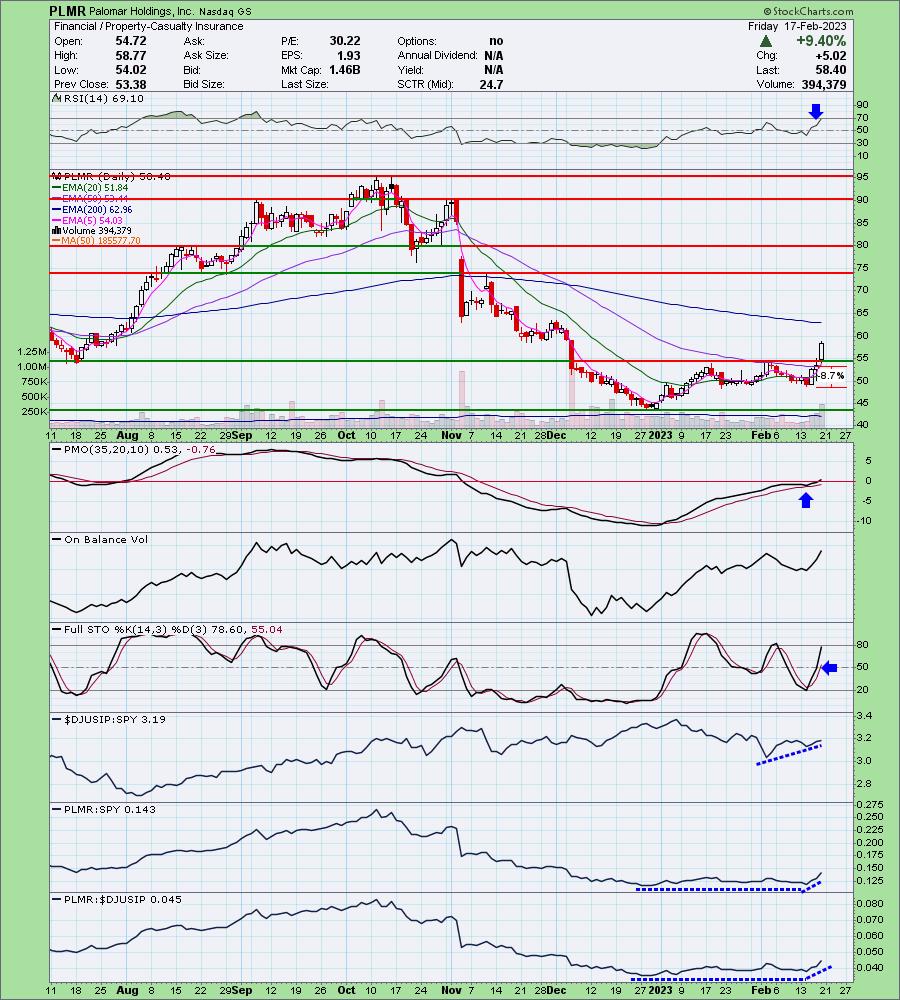Click the Chg value +5.02
This screenshot has width=900, height=1000.
830,55
